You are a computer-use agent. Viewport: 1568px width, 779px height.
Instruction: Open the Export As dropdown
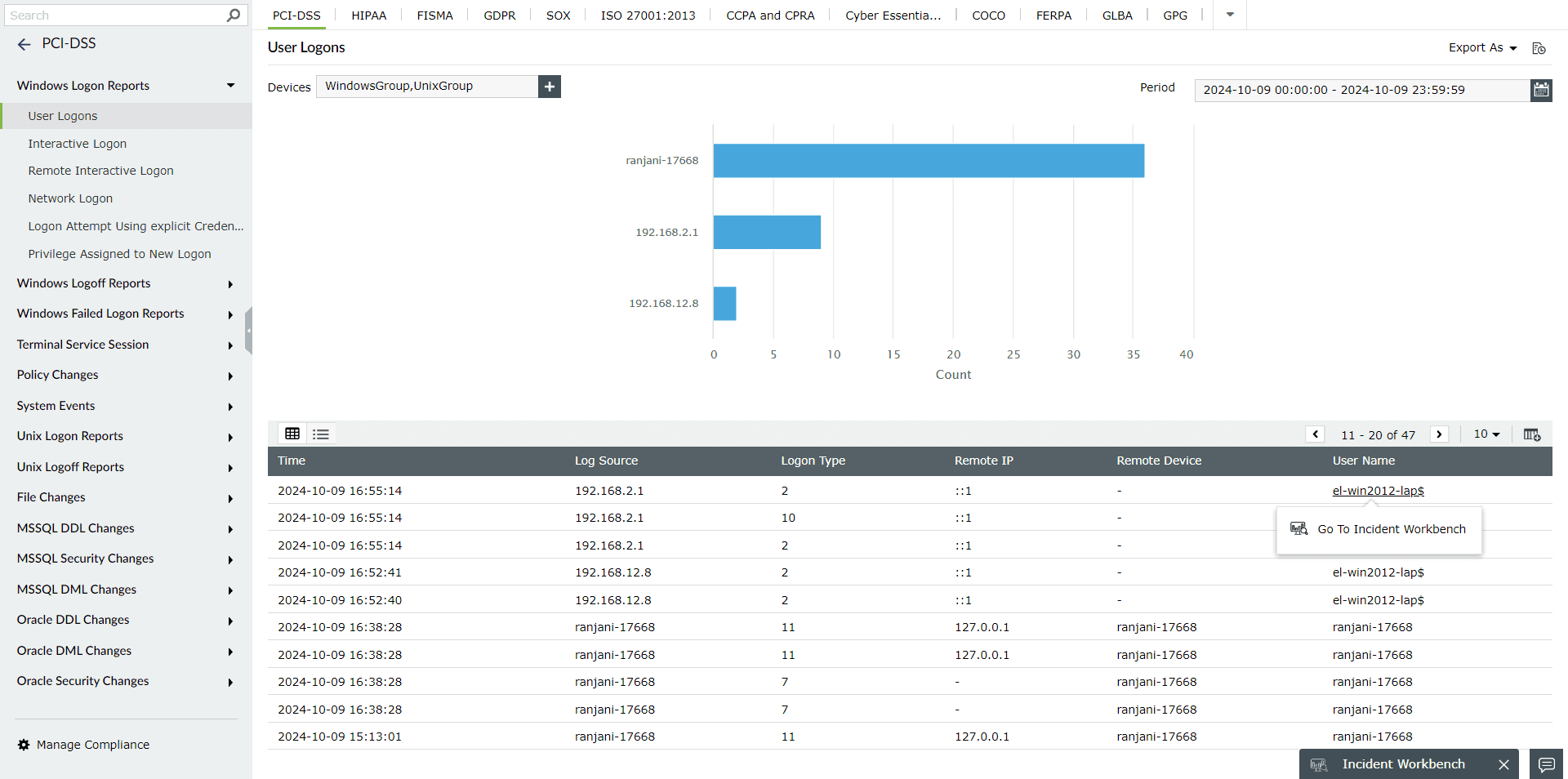pos(1481,48)
